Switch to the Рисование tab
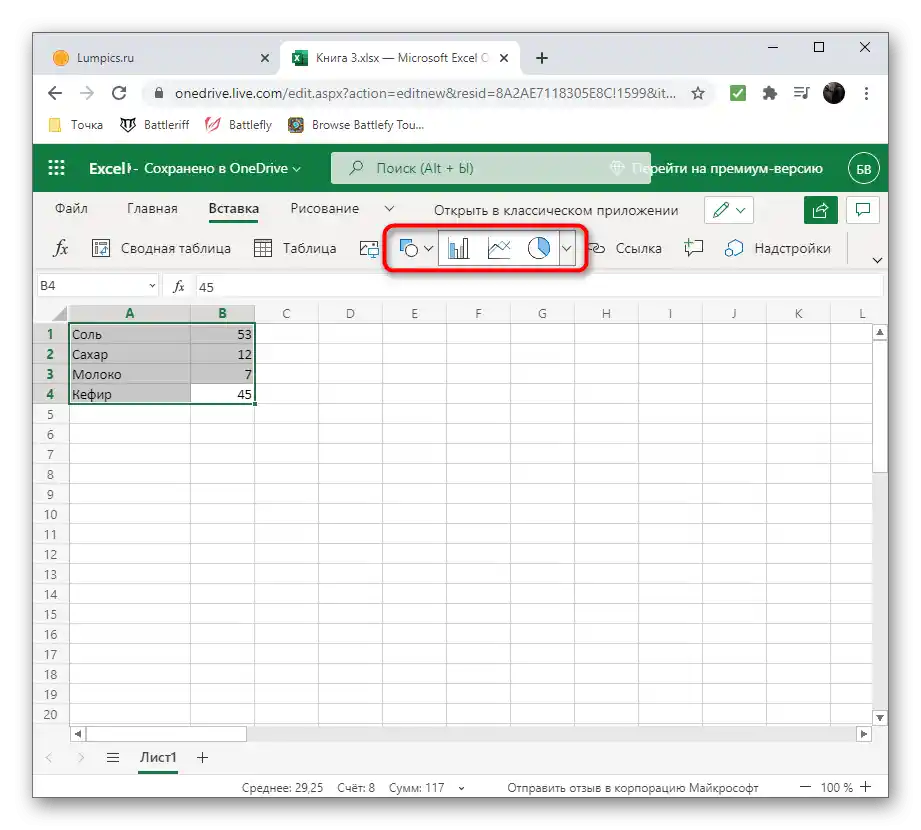This screenshot has width=921, height=830. point(325,209)
